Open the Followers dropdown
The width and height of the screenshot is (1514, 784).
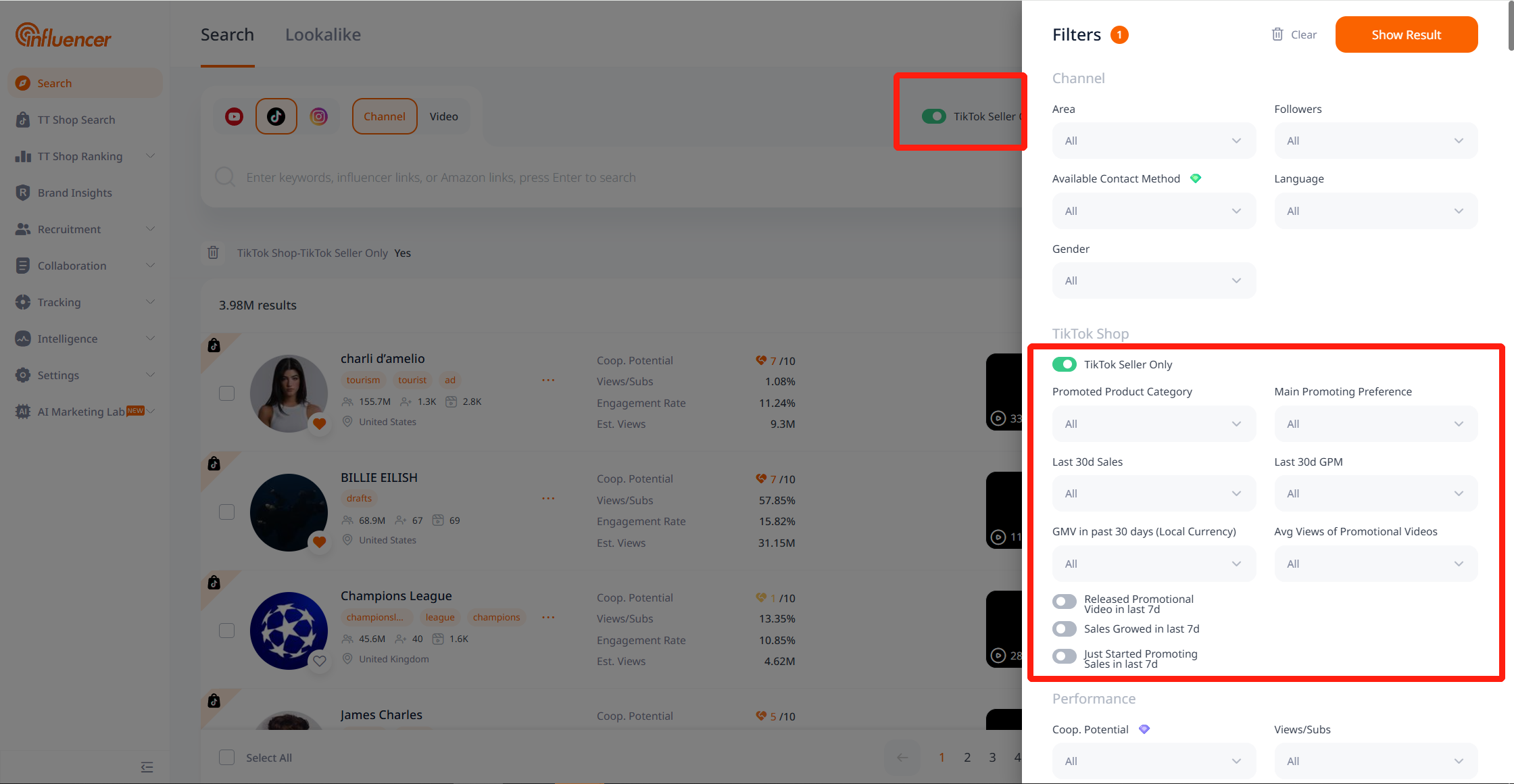pyautogui.click(x=1375, y=141)
